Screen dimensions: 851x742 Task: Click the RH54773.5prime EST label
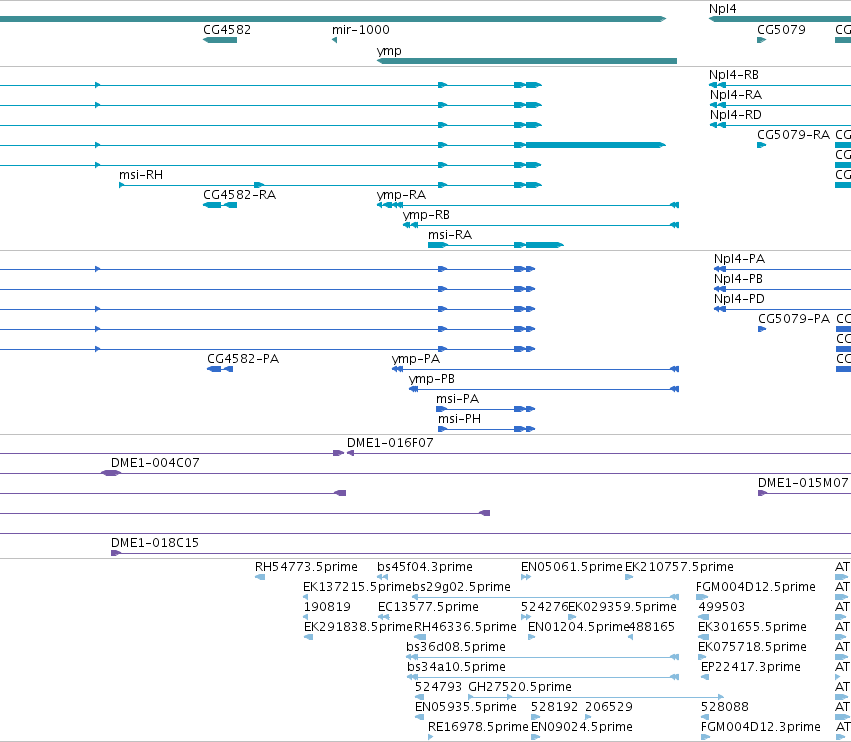(x=306, y=567)
